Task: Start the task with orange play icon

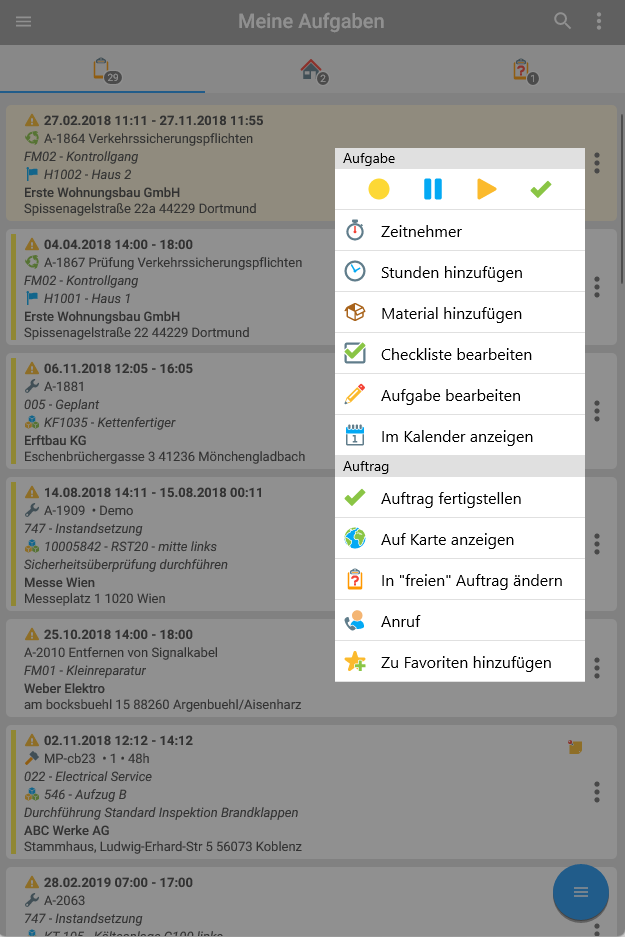Action: 486,189
